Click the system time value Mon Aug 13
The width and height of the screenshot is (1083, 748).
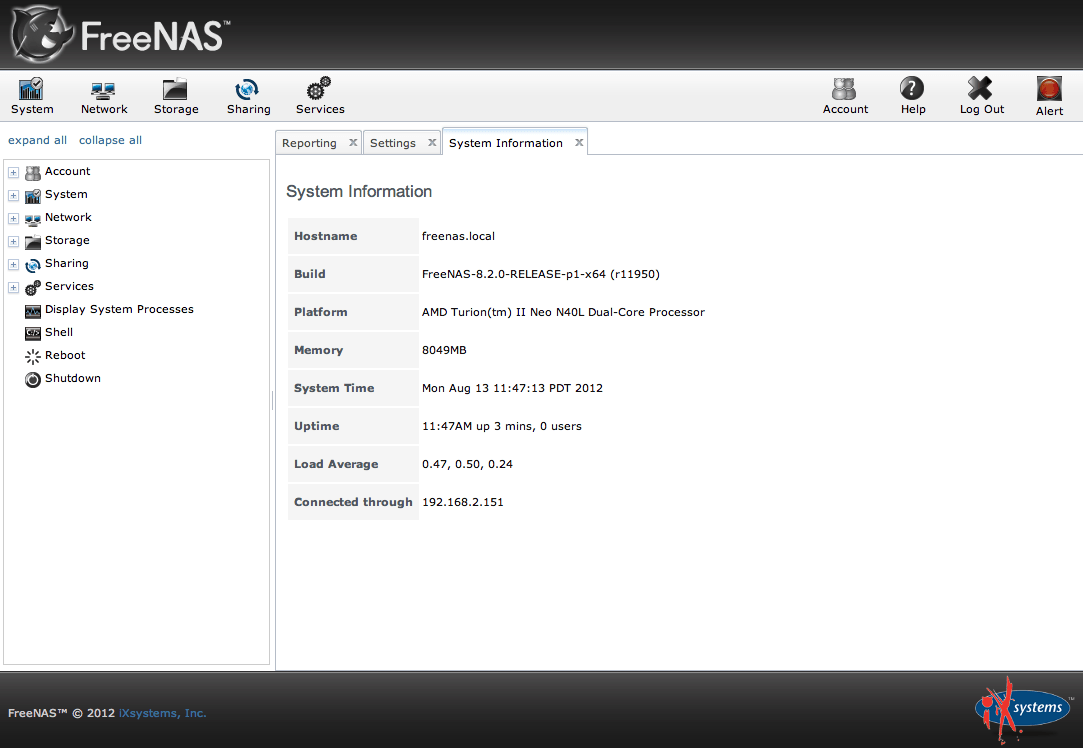[x=512, y=388]
